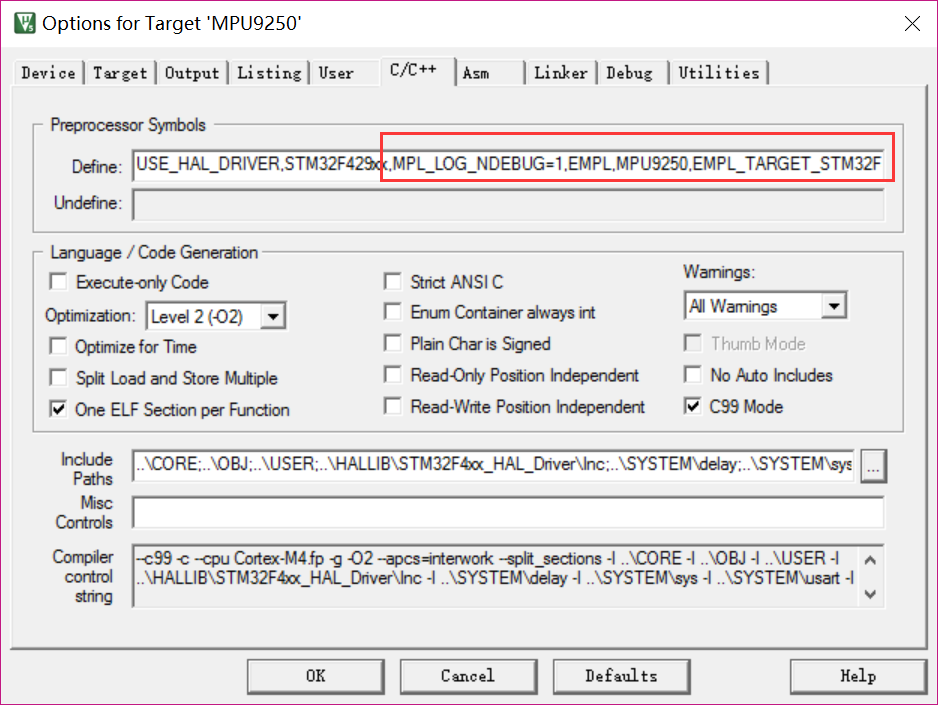The width and height of the screenshot is (938, 705).
Task: Click the Define preprocessor symbols field
Action: pos(508,164)
